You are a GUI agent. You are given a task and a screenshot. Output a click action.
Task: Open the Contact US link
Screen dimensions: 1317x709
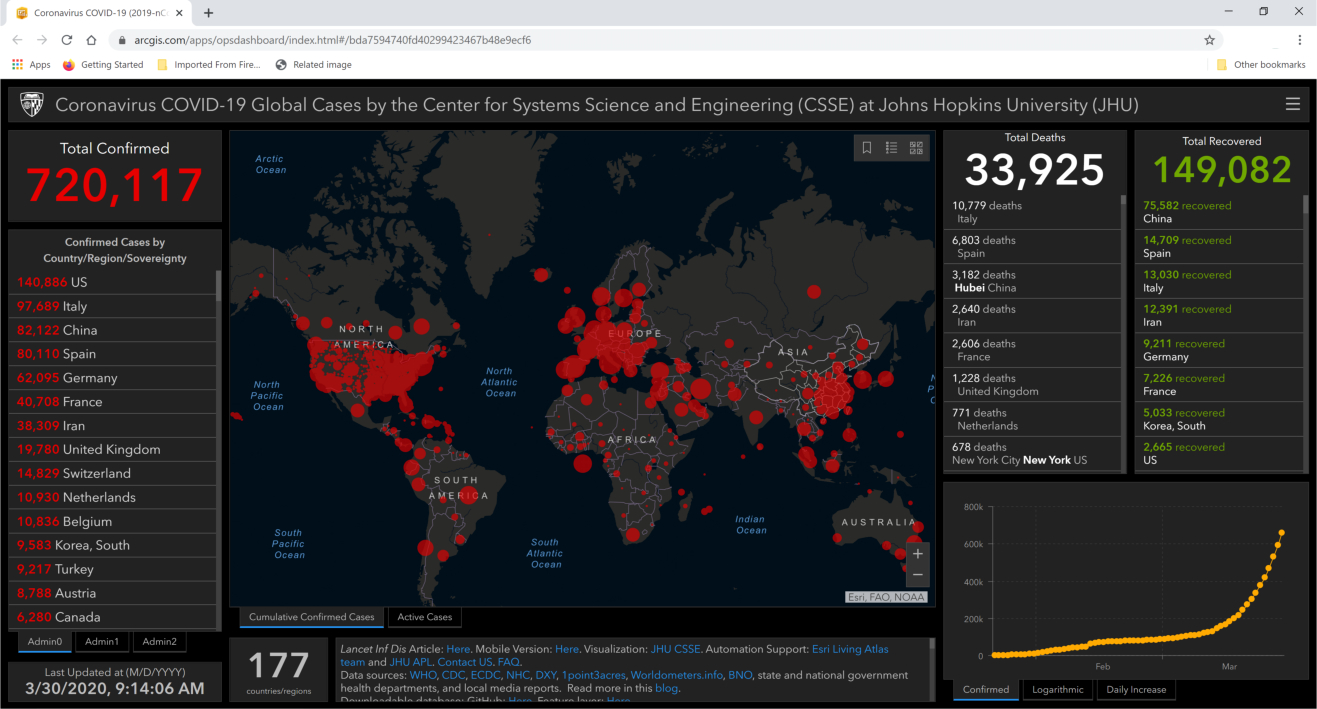[x=464, y=662]
